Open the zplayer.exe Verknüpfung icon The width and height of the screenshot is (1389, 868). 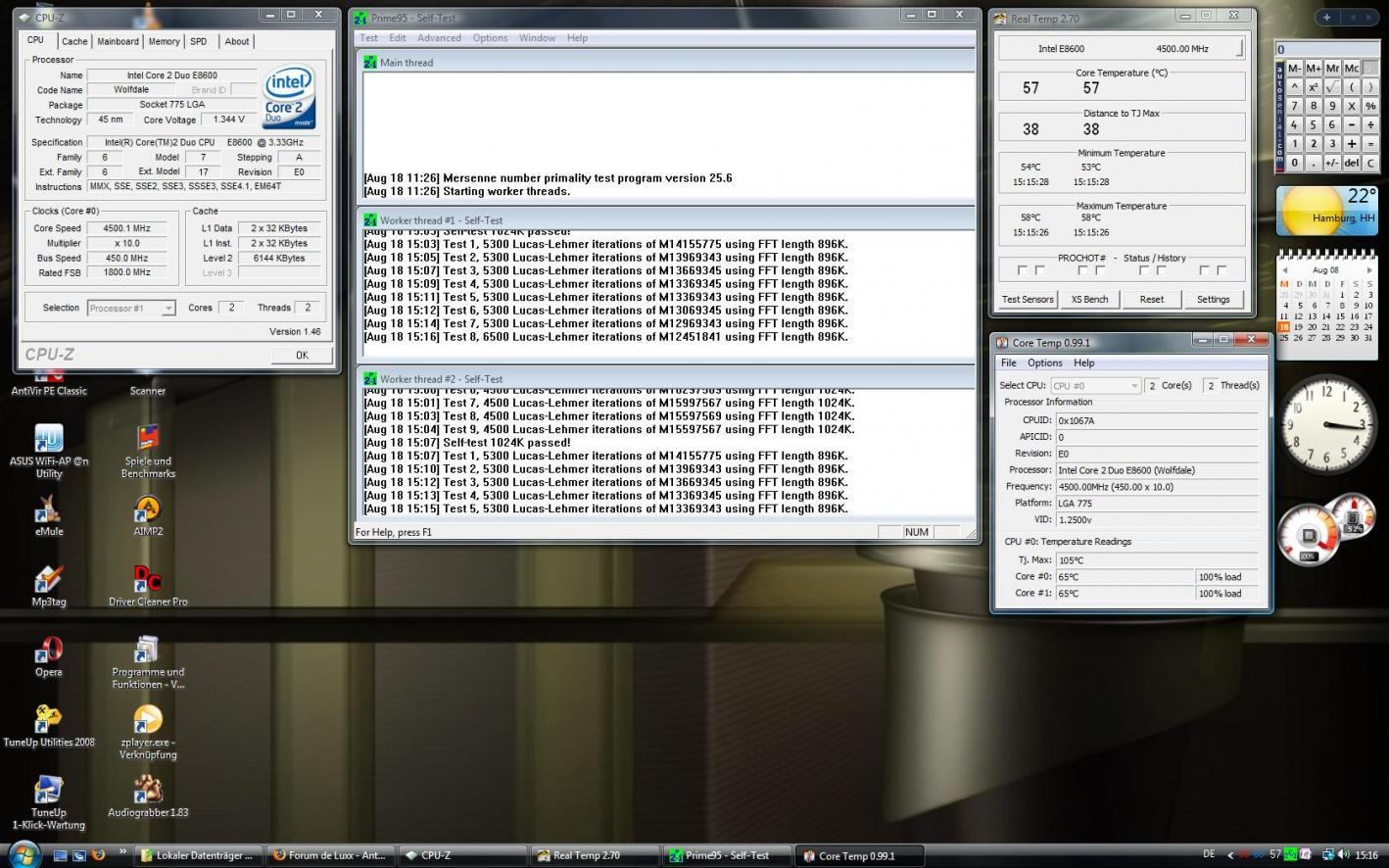tap(148, 732)
